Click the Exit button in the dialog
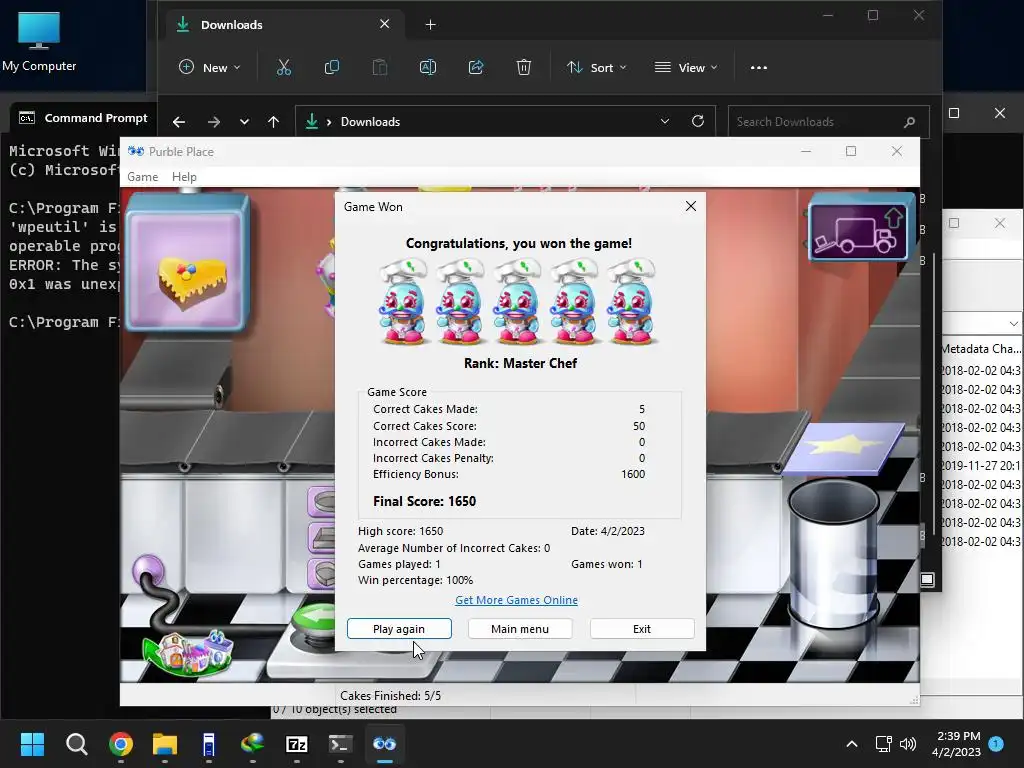This screenshot has height=768, width=1024. click(642, 628)
